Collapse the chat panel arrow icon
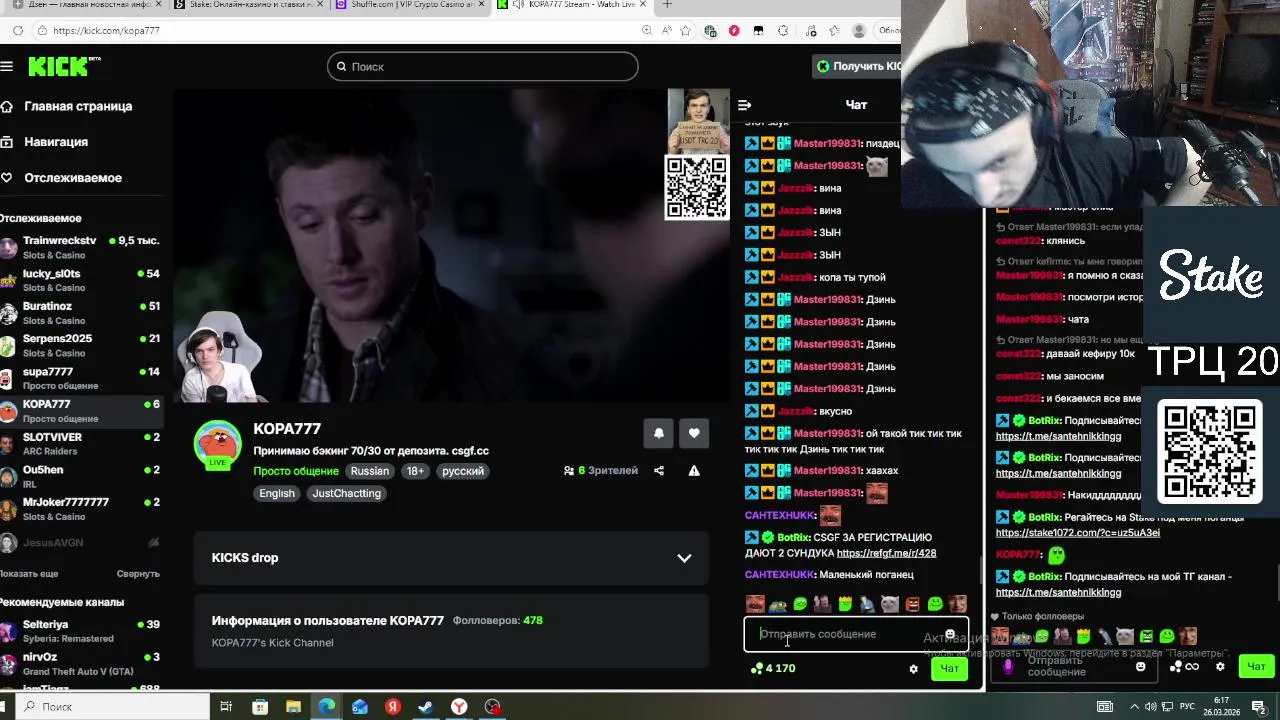 (744, 105)
